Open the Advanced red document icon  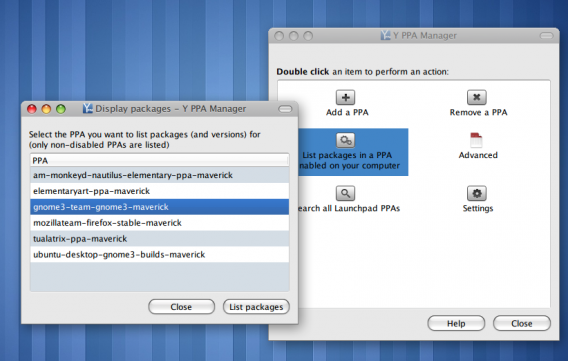476,140
